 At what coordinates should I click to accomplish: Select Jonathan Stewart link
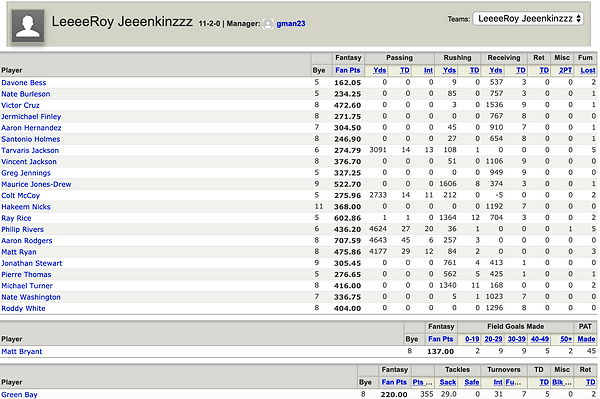31,263
